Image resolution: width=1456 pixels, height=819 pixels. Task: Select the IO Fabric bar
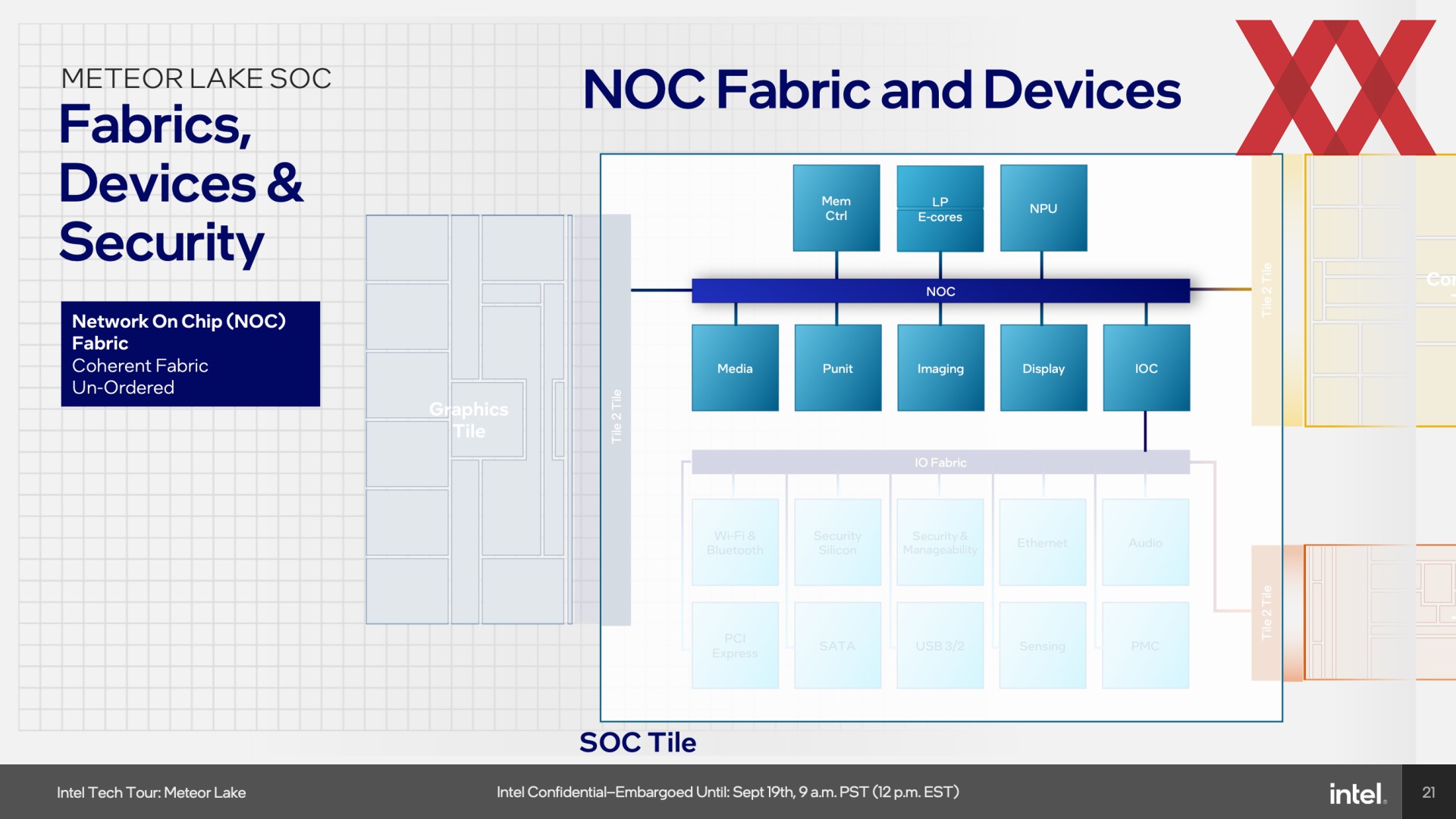(x=940, y=462)
